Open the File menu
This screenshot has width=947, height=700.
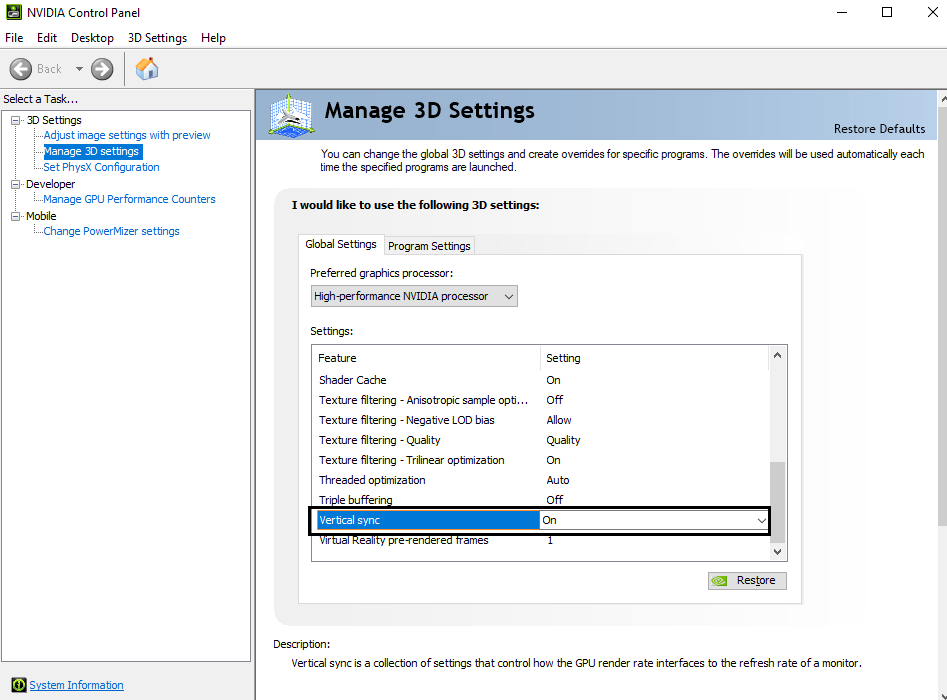click(14, 37)
